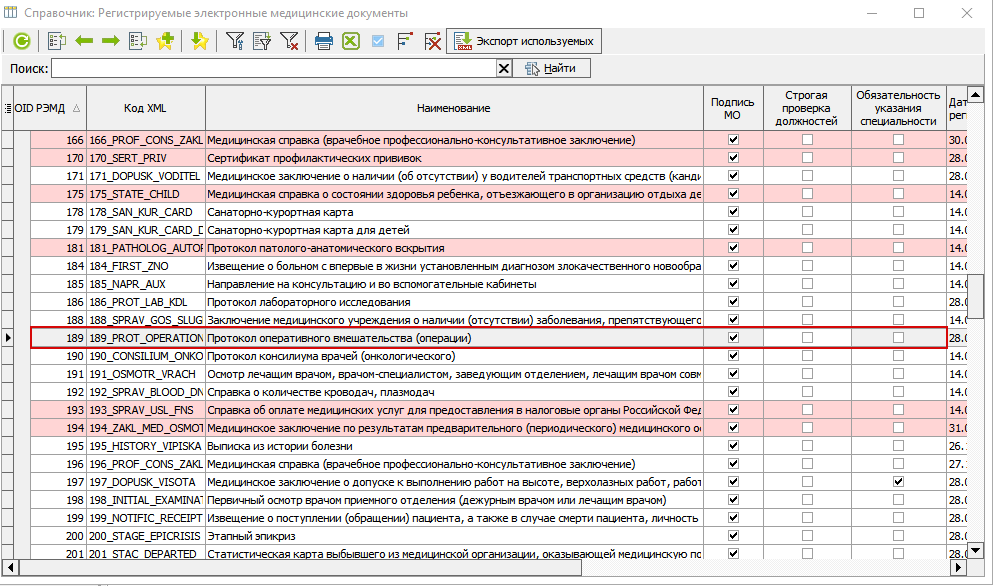Focus the Поиск search input field
This screenshot has height=586, width=996.
(273, 69)
